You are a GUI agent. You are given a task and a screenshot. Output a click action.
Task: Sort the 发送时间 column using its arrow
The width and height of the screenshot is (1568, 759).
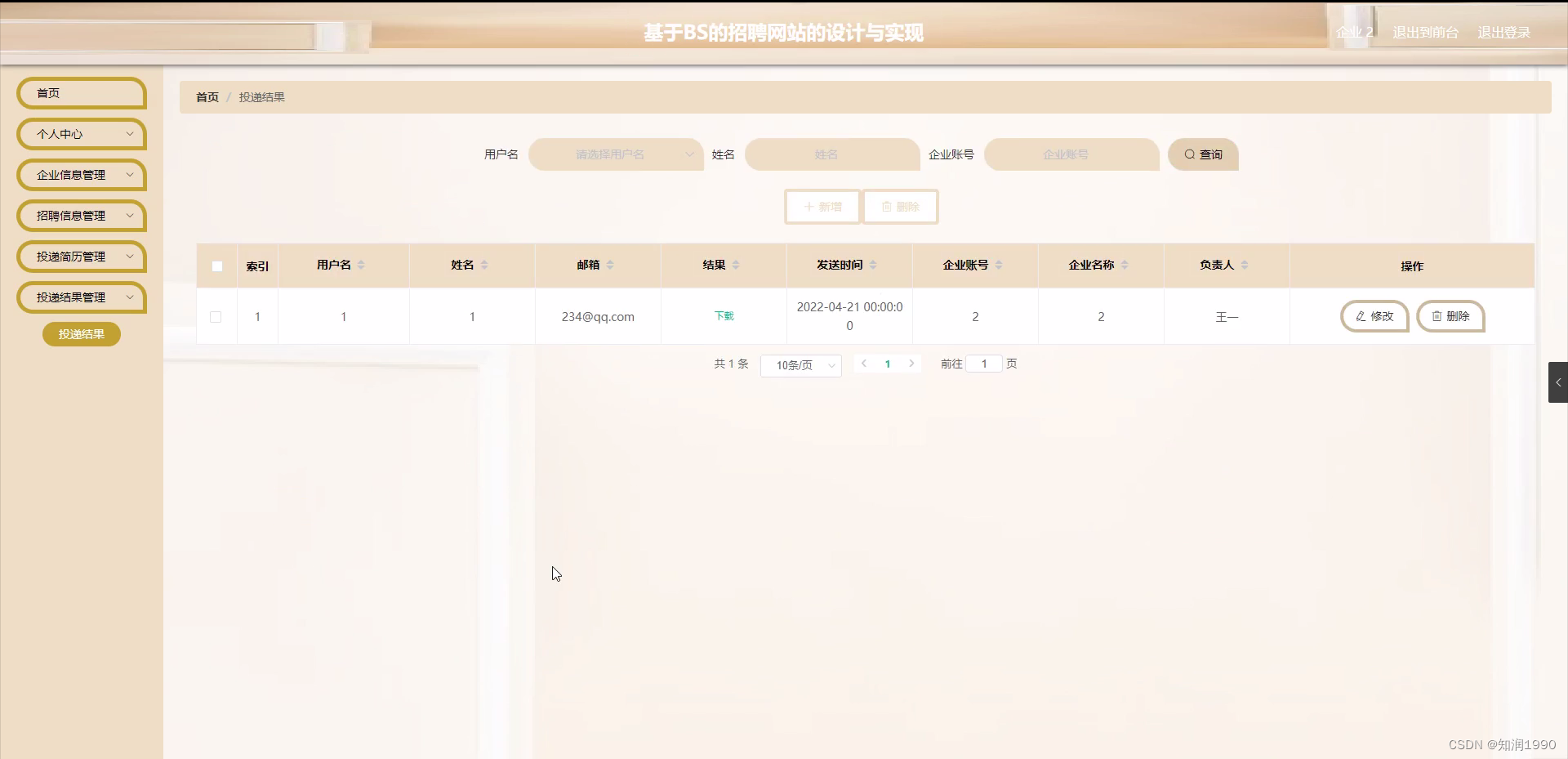click(873, 266)
